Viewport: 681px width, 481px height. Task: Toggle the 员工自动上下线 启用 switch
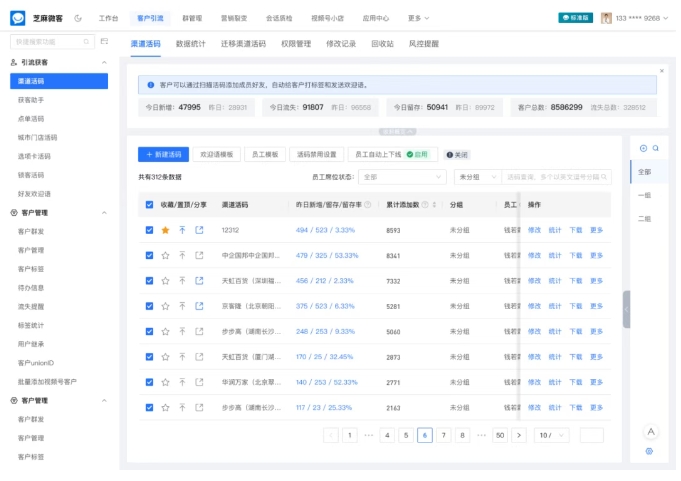(417, 155)
